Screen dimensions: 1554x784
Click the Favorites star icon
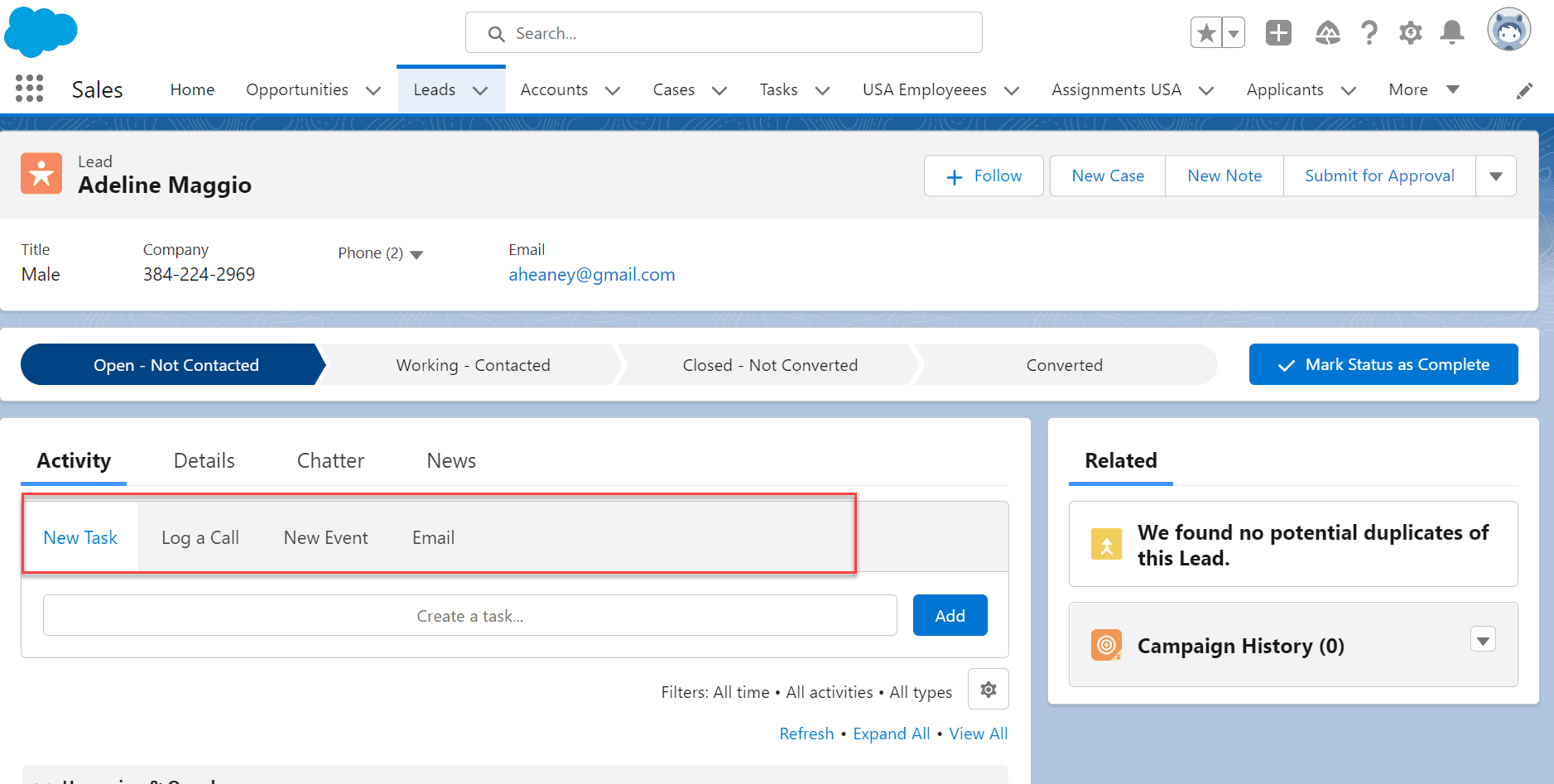tap(1205, 31)
